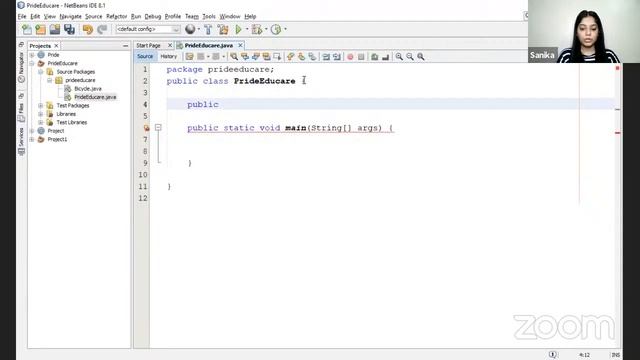Click Previous Bookmark editor icon
Screen dimensions: 640x360
pyautogui.click(x=291, y=57)
